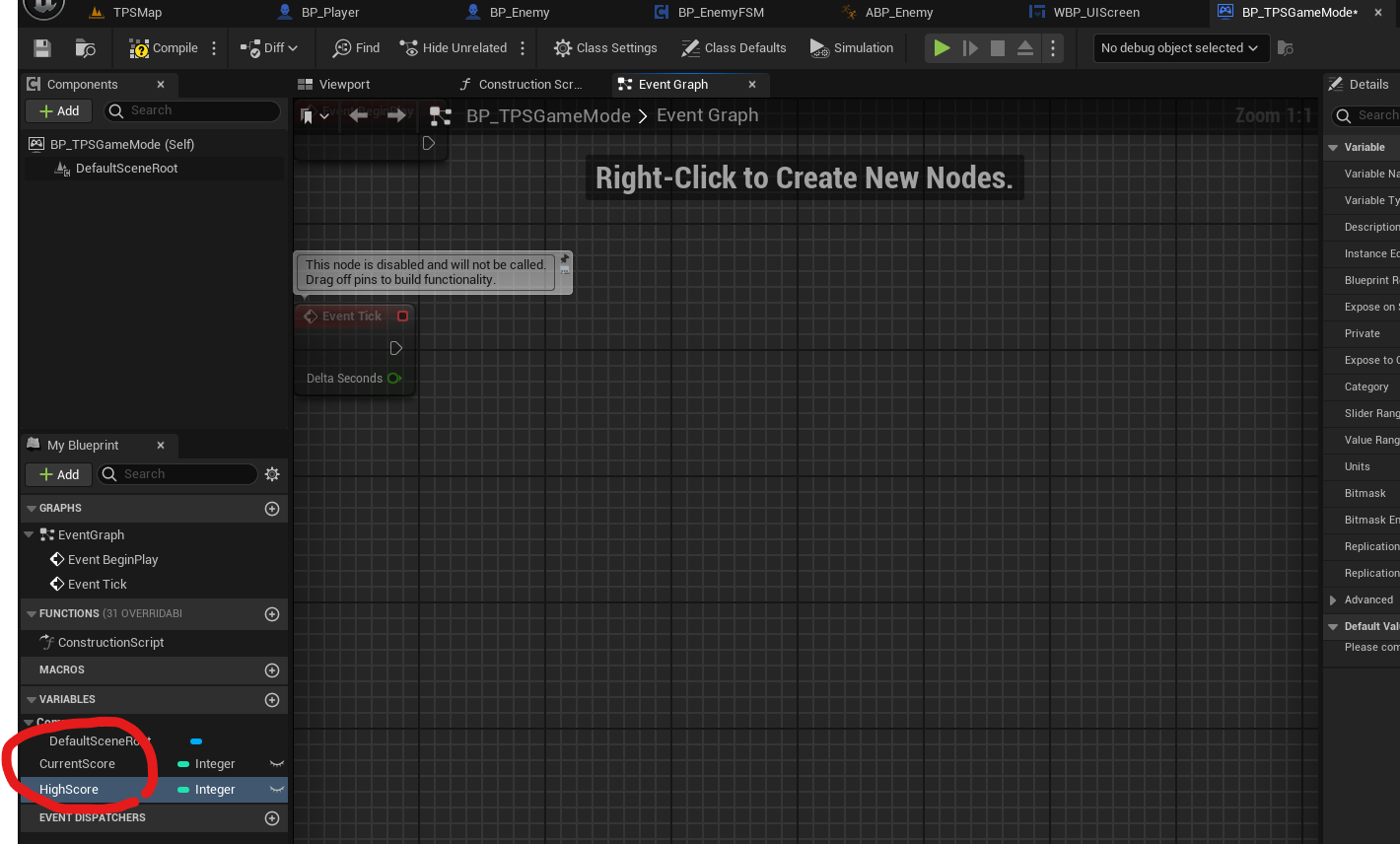Viewport: 1400px width, 844px height.
Task: Open My Blueprint settings gear
Action: (272, 474)
